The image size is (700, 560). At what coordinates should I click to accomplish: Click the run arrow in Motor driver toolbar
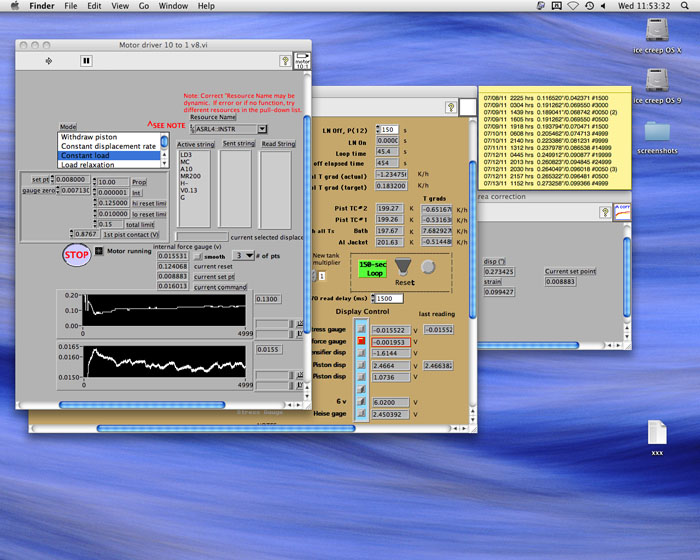point(50,60)
